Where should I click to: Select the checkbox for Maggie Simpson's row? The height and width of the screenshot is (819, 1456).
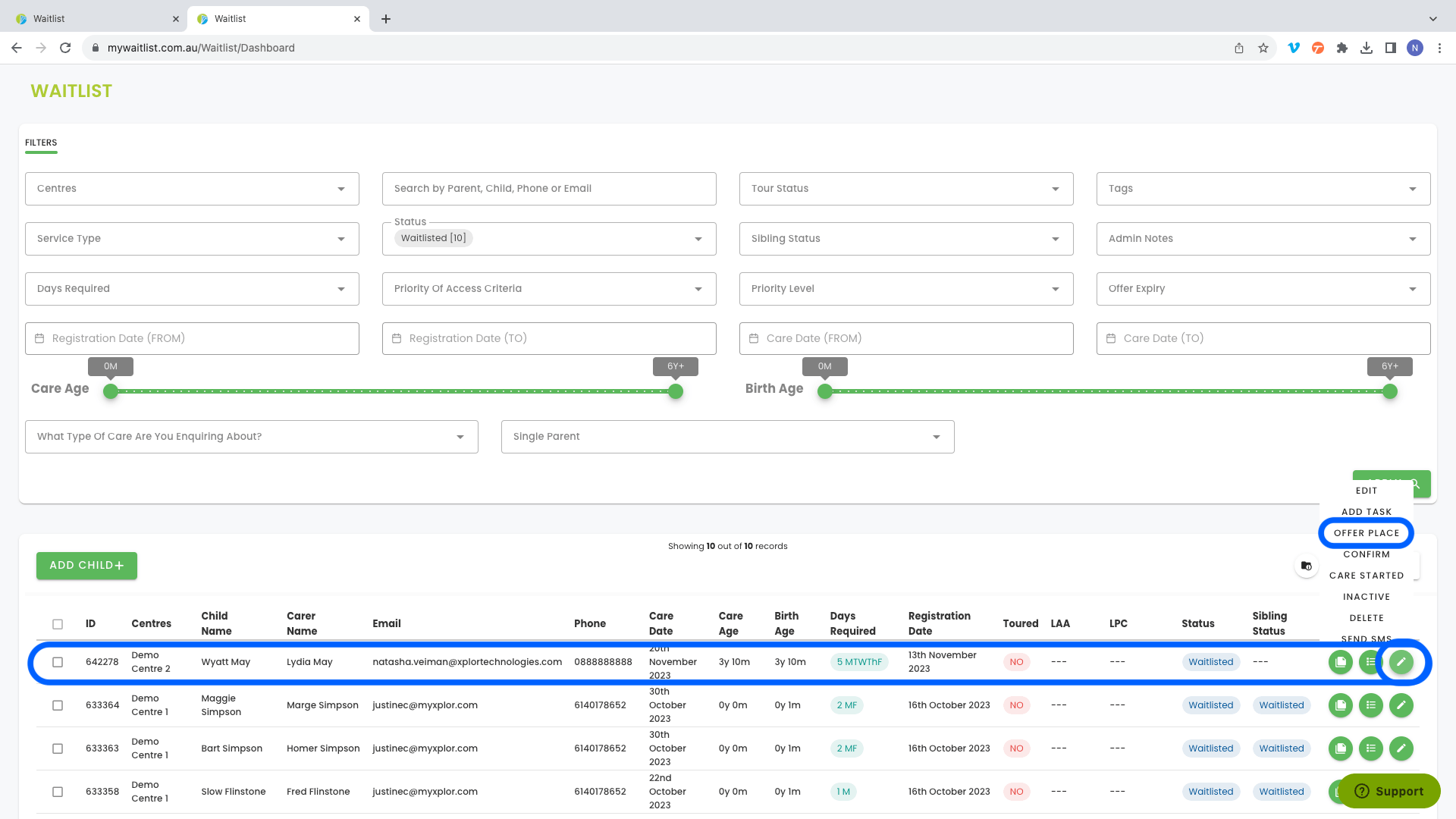coord(58,705)
